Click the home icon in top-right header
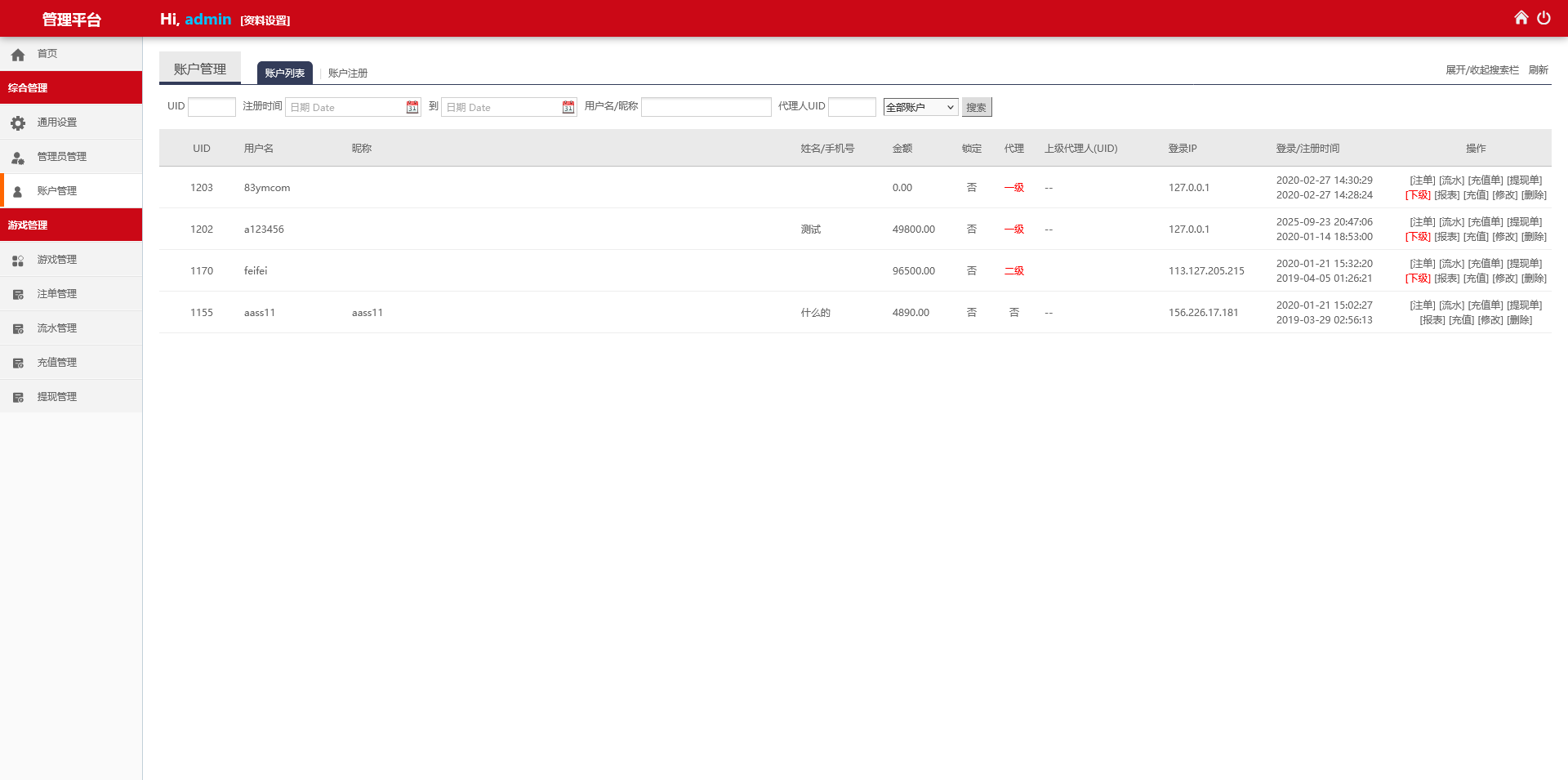The height and width of the screenshot is (780, 1568). pos(1521,17)
